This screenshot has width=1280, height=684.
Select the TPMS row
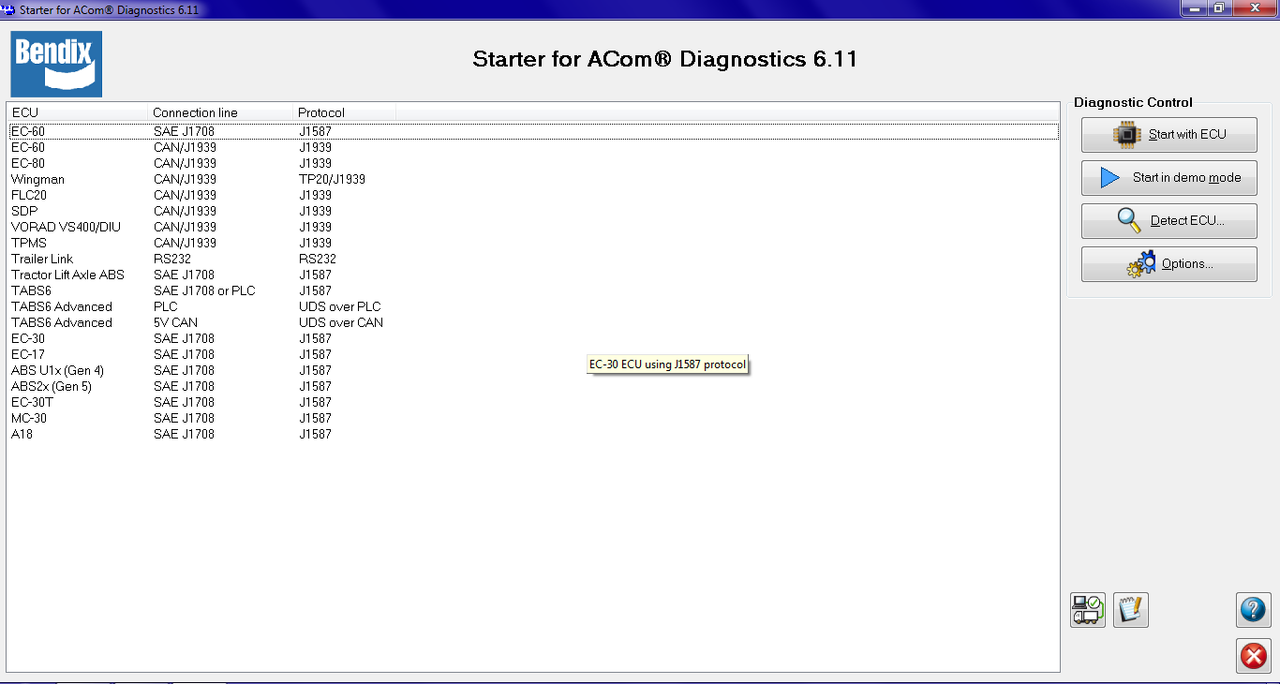pyautogui.click(x=533, y=243)
